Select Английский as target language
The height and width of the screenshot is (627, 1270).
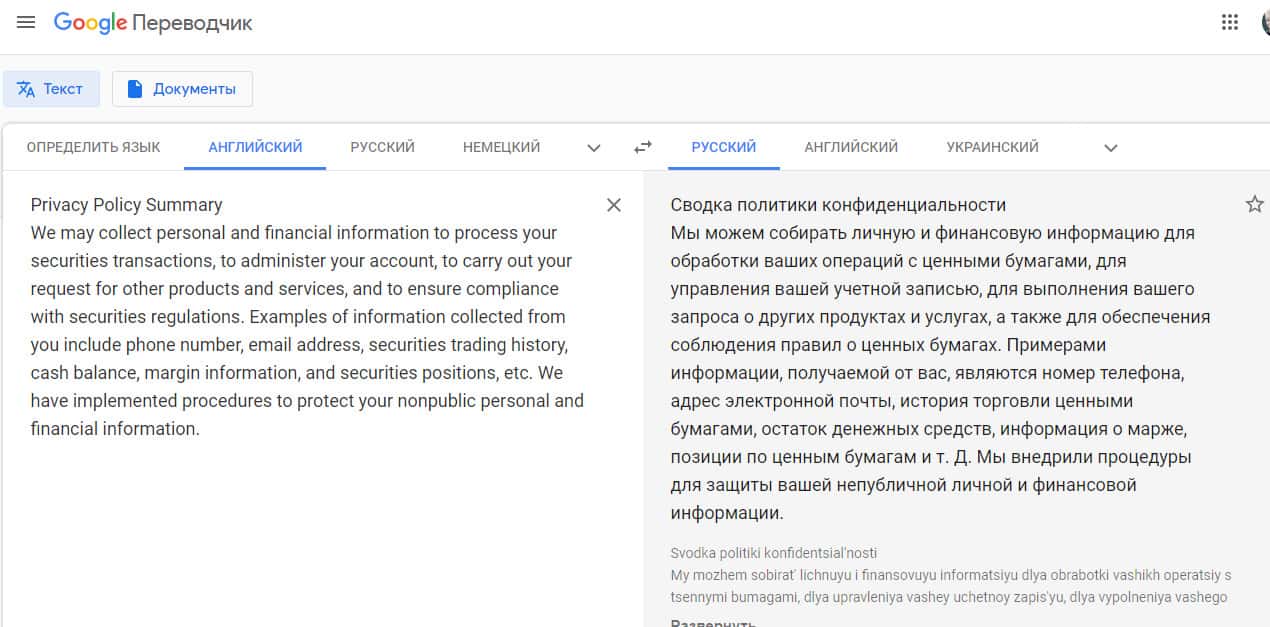pyautogui.click(x=851, y=147)
